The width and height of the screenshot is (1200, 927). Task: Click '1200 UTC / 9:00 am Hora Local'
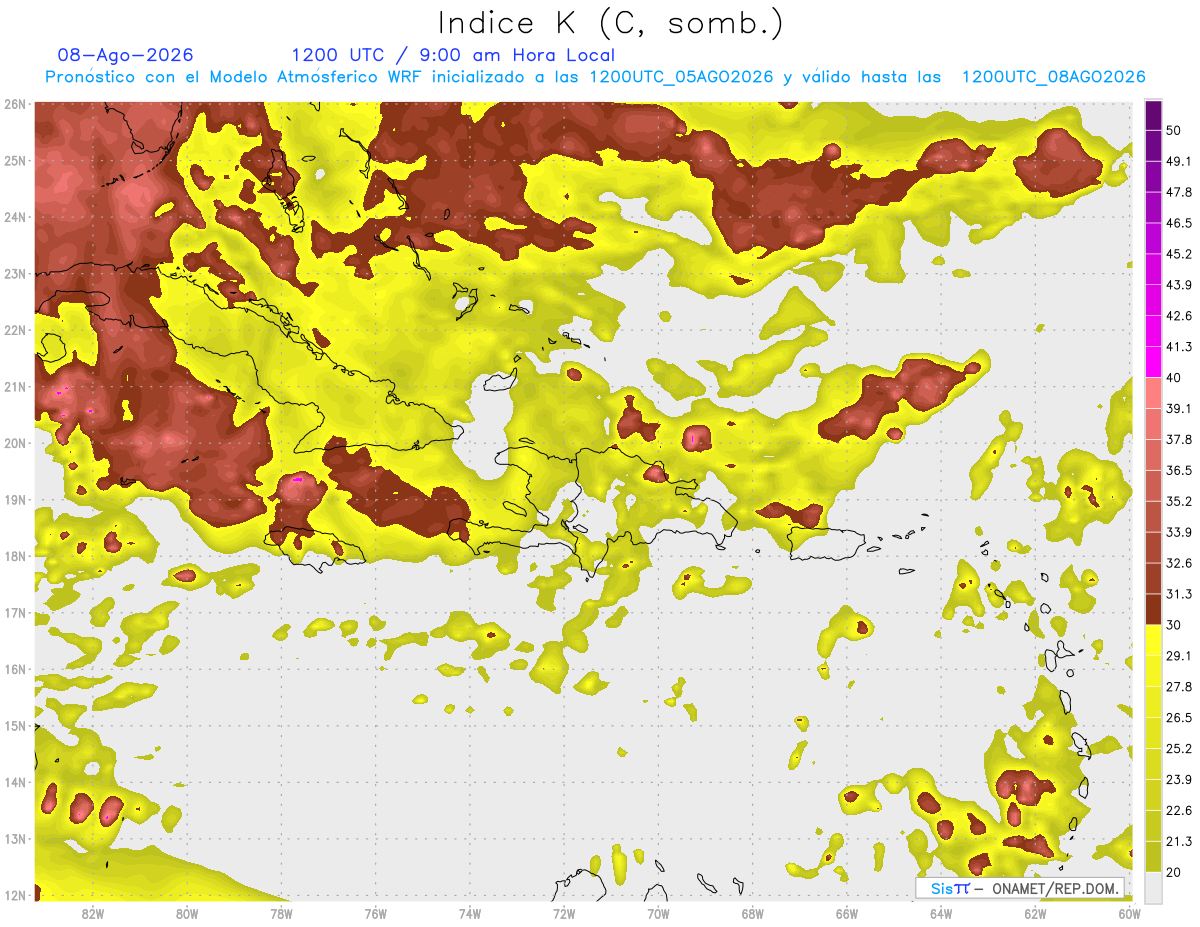tap(453, 55)
